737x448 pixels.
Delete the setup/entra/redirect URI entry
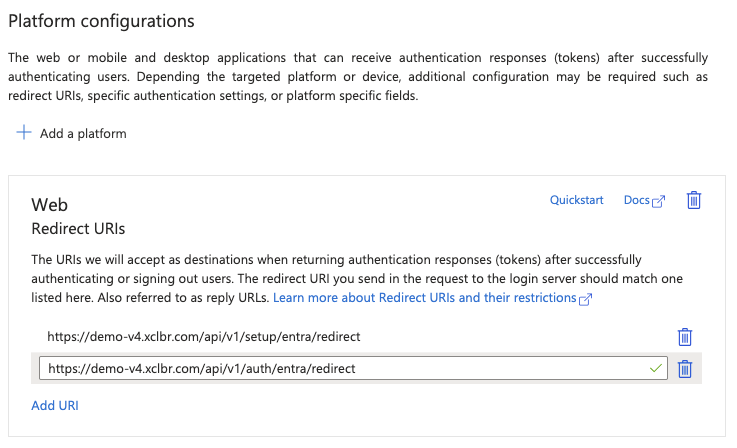click(x=685, y=337)
